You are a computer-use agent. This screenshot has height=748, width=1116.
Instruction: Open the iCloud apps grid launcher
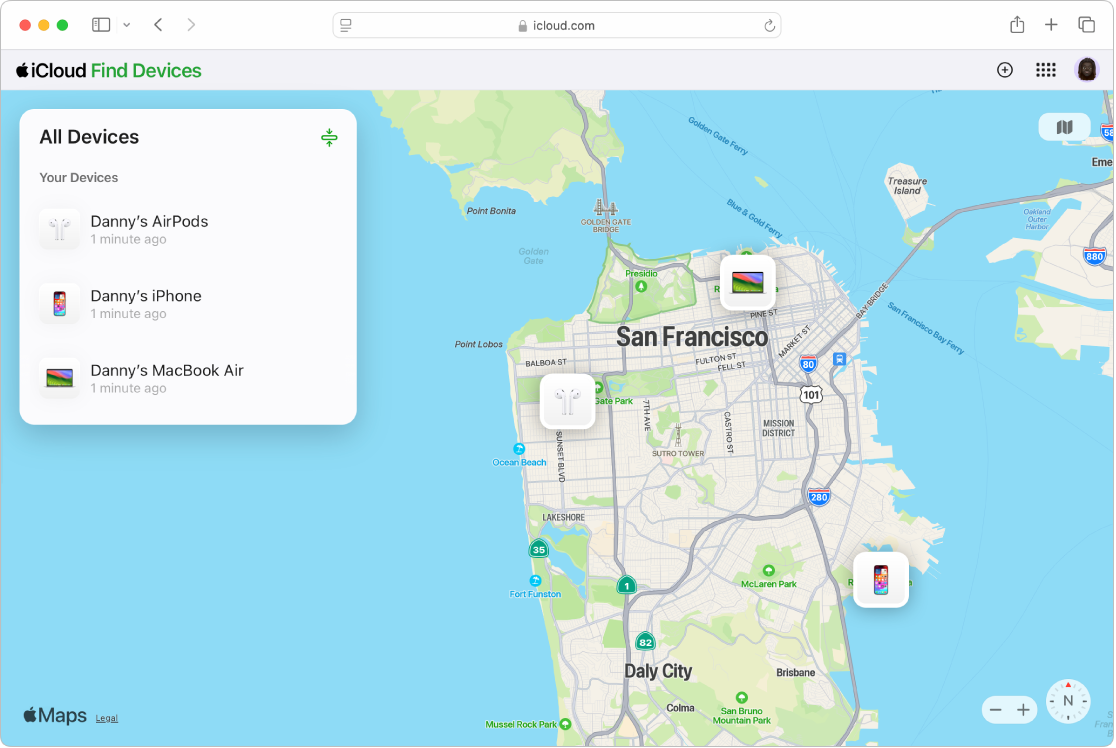1046,70
